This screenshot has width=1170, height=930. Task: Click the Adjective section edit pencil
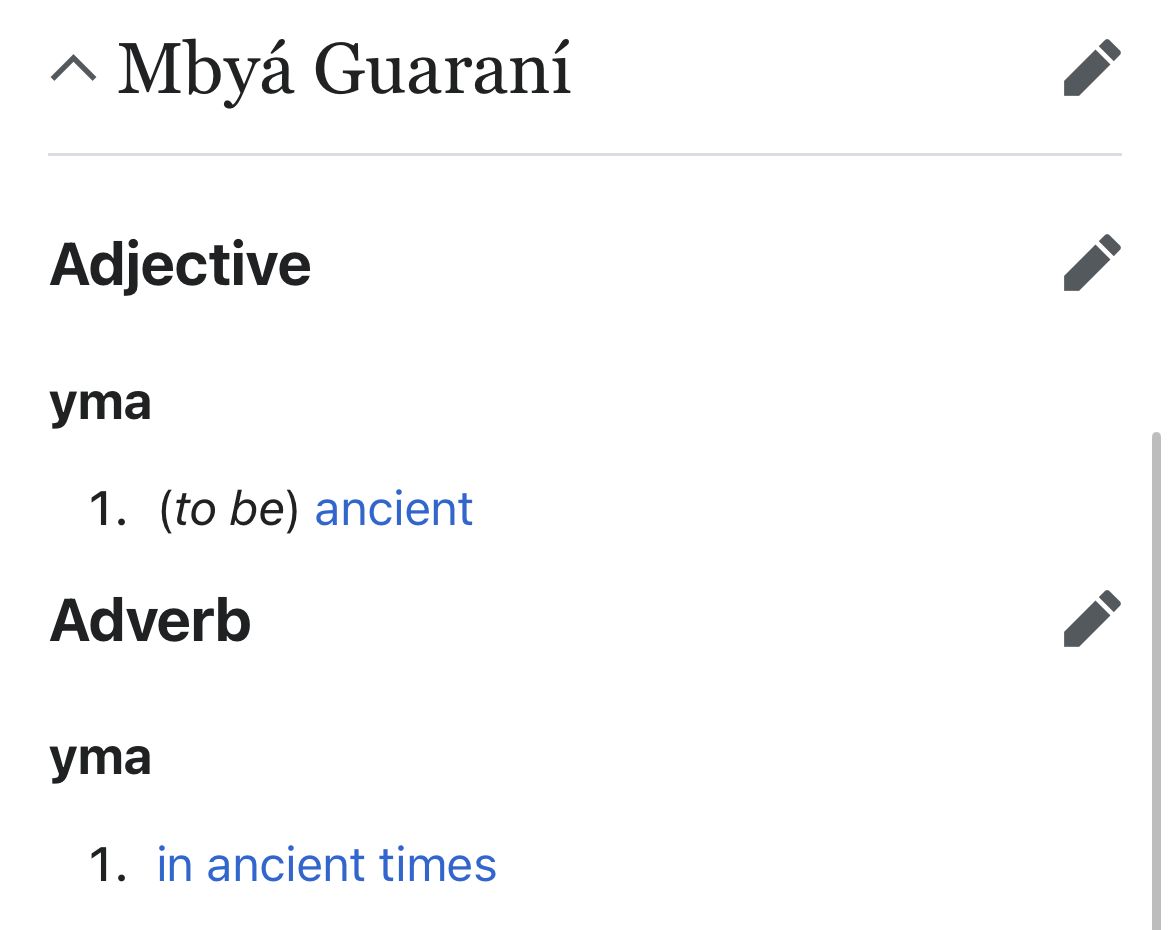pos(1092,263)
